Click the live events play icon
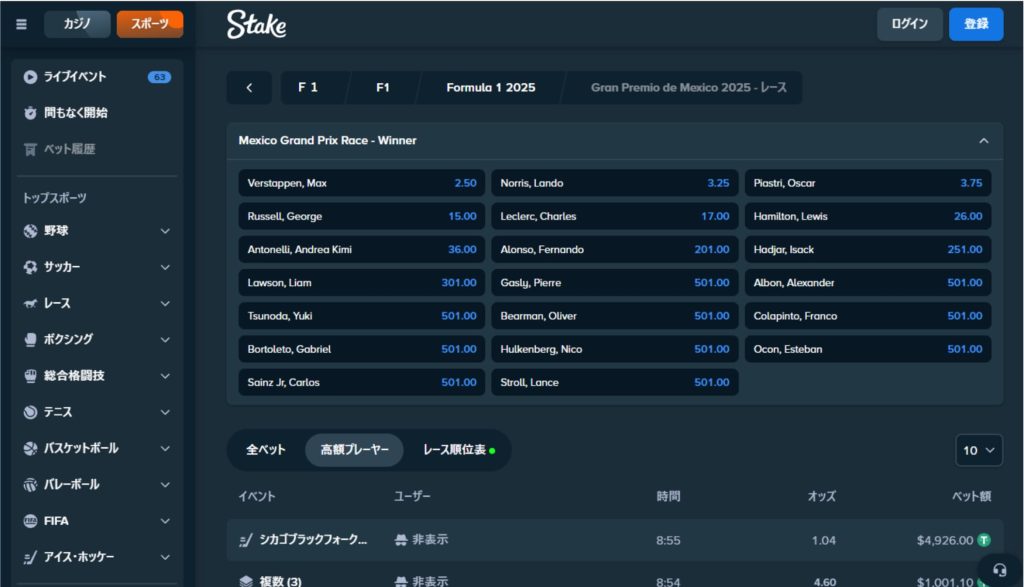Screen dimensions: 1024x587 (x=30, y=77)
